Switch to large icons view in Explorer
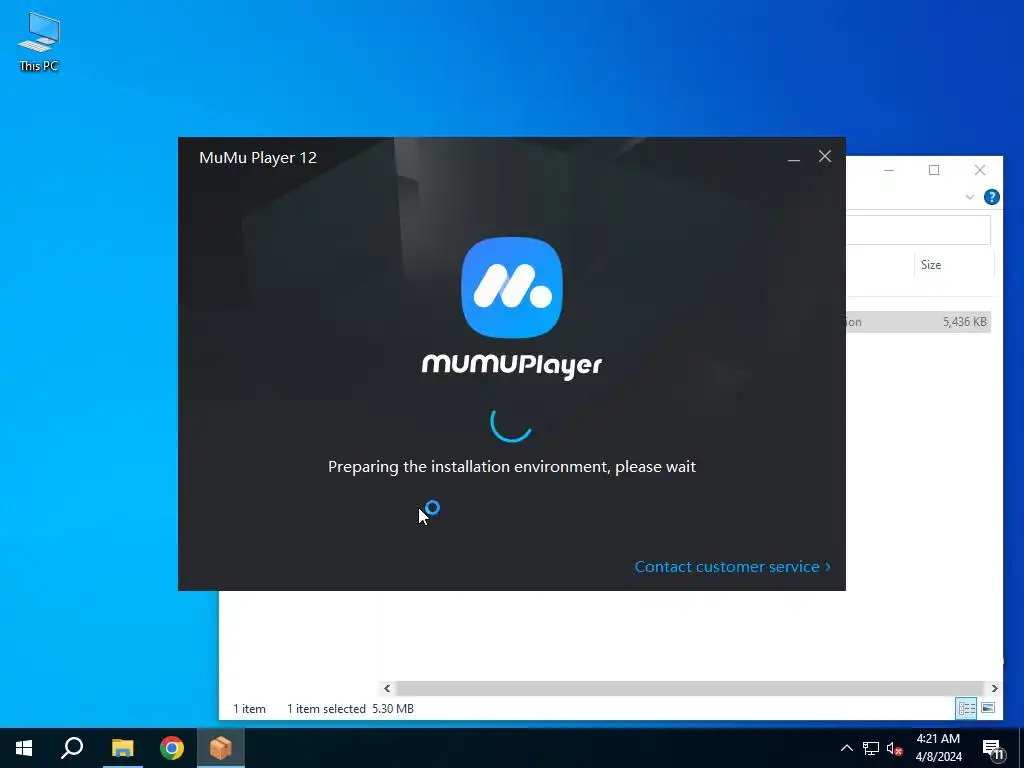 point(988,708)
